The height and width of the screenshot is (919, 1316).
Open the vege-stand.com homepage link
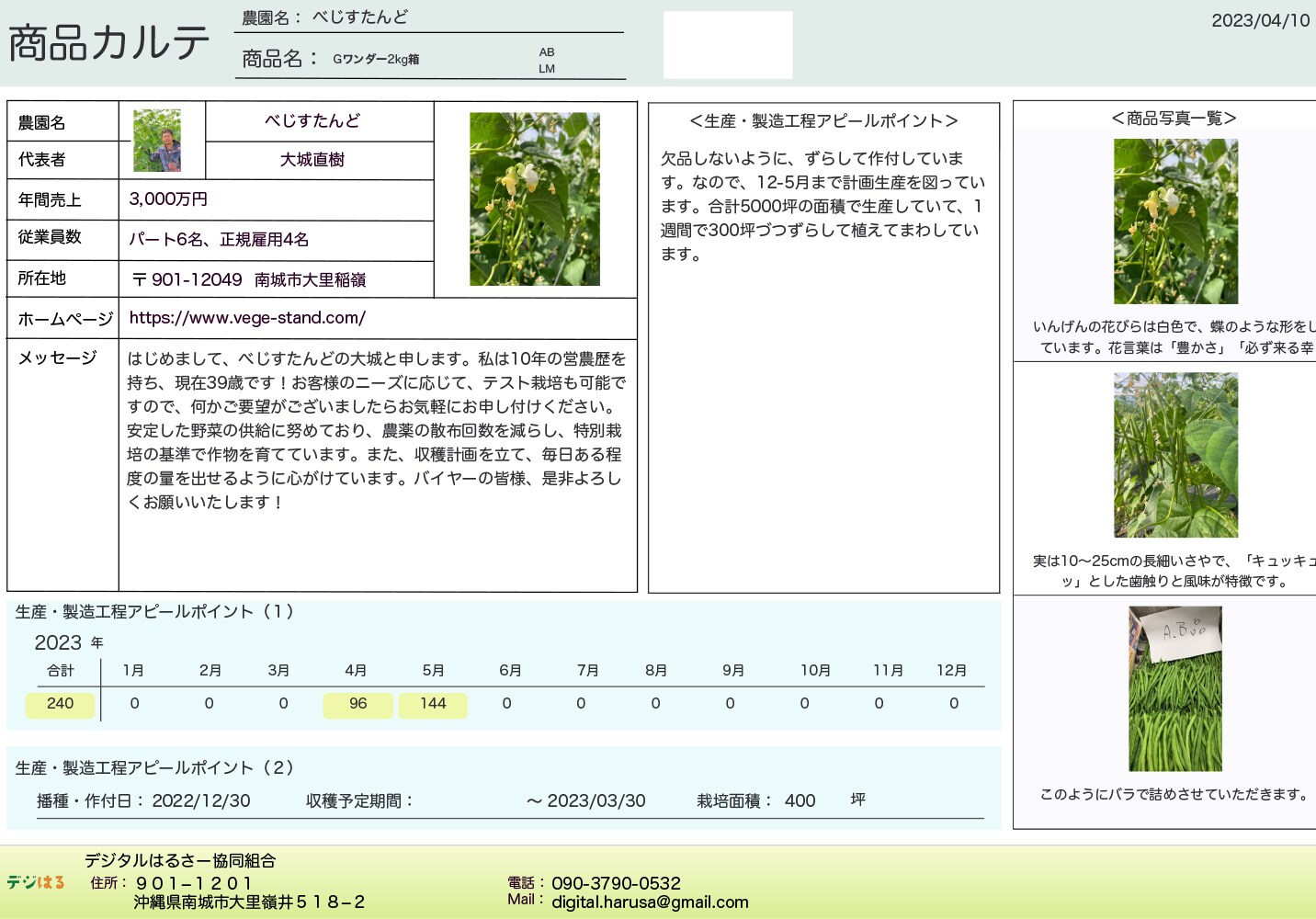click(x=247, y=318)
